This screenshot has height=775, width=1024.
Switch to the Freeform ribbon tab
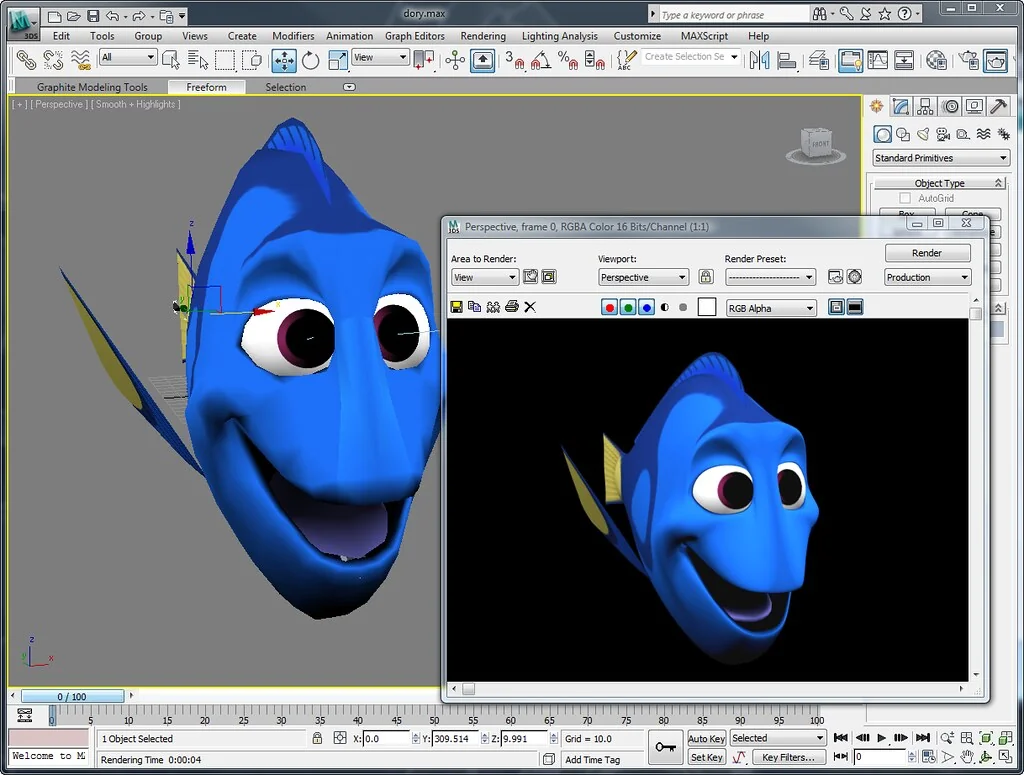(x=206, y=87)
